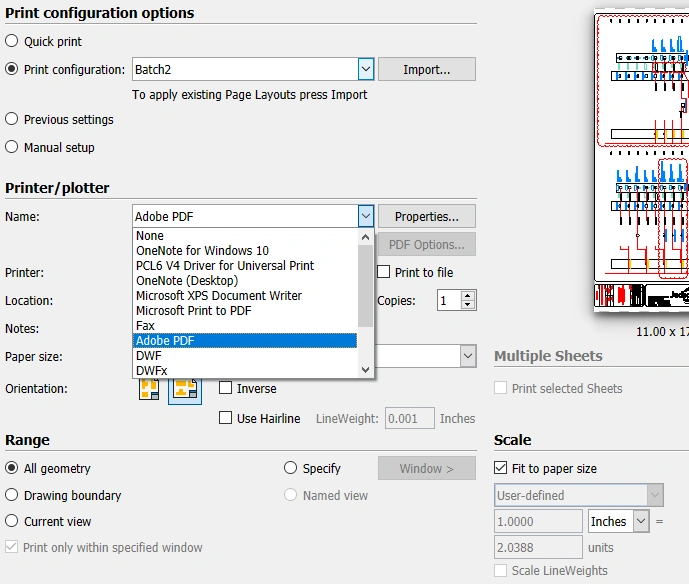Open the Paper size dropdown arrow
Image resolution: width=689 pixels, height=584 pixels.
(x=468, y=356)
